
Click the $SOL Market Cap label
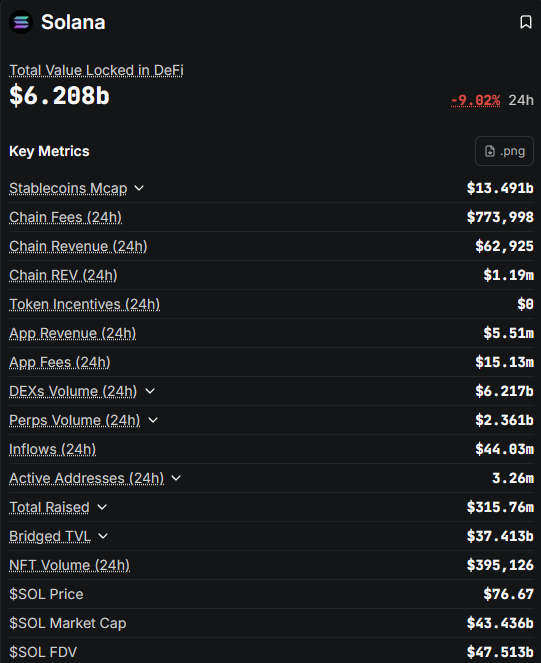point(68,623)
